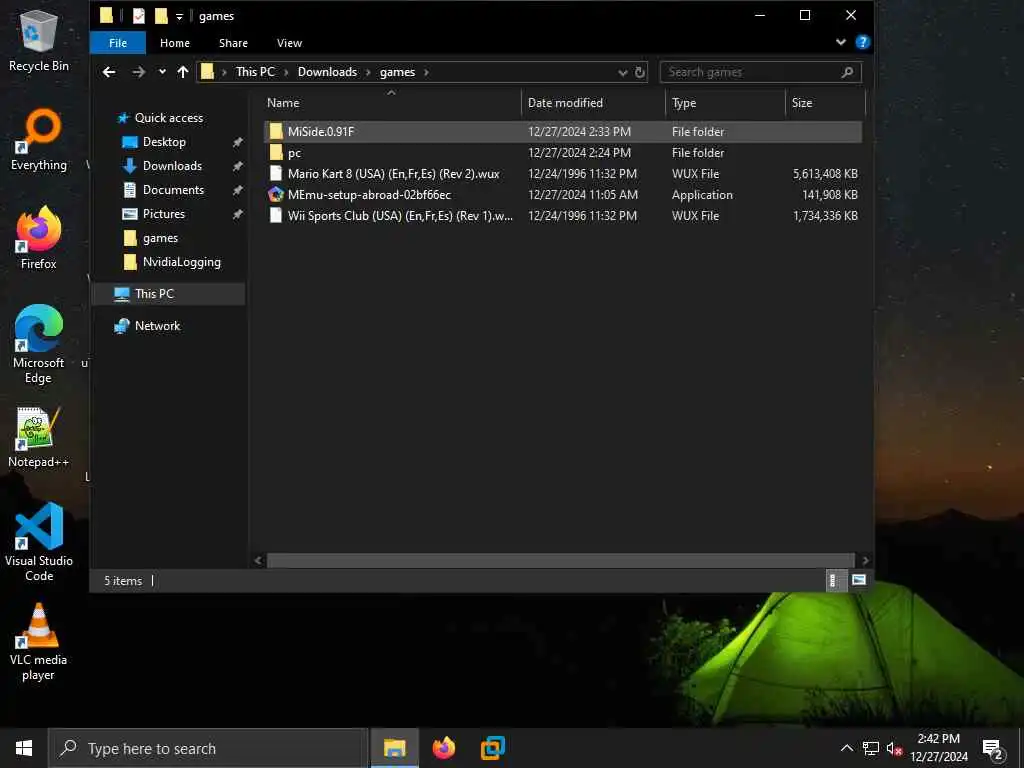Image resolution: width=1024 pixels, height=768 pixels.
Task: Open the Home ribbon tab
Action: (x=175, y=43)
